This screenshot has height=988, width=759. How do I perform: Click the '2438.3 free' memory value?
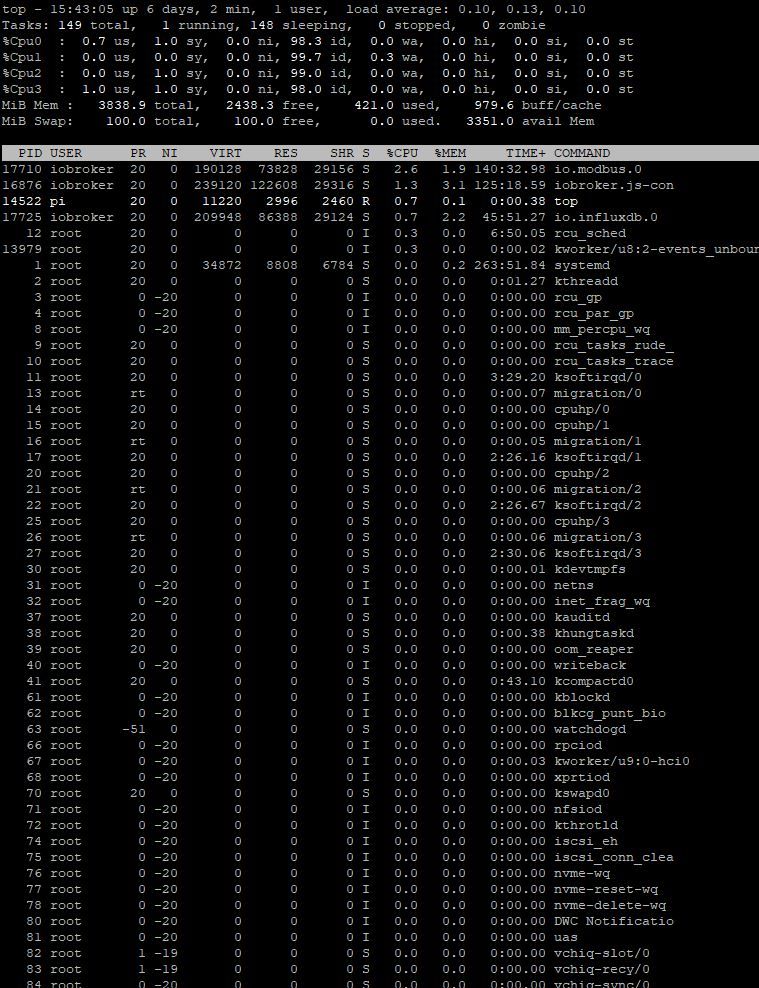click(273, 105)
